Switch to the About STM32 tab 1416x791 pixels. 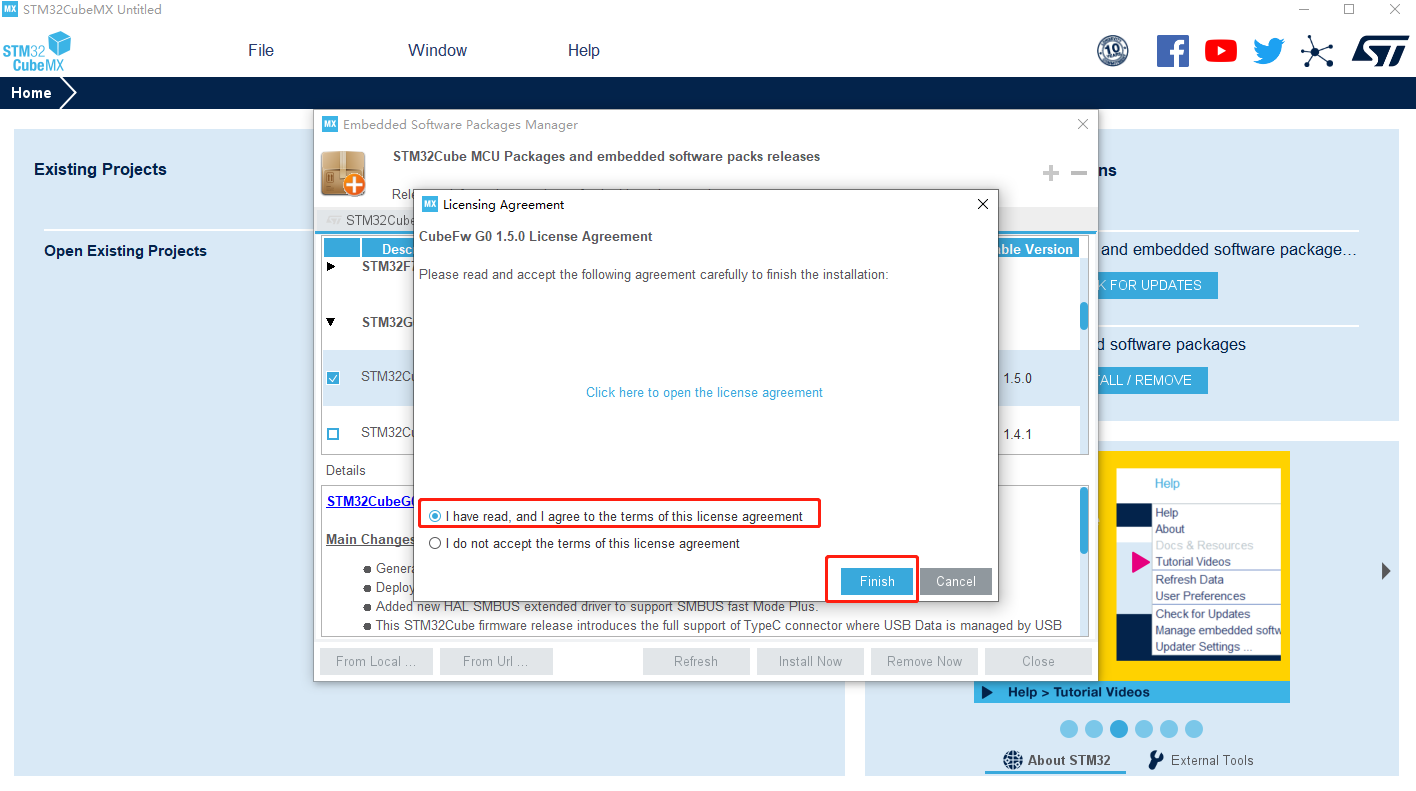[1056, 760]
